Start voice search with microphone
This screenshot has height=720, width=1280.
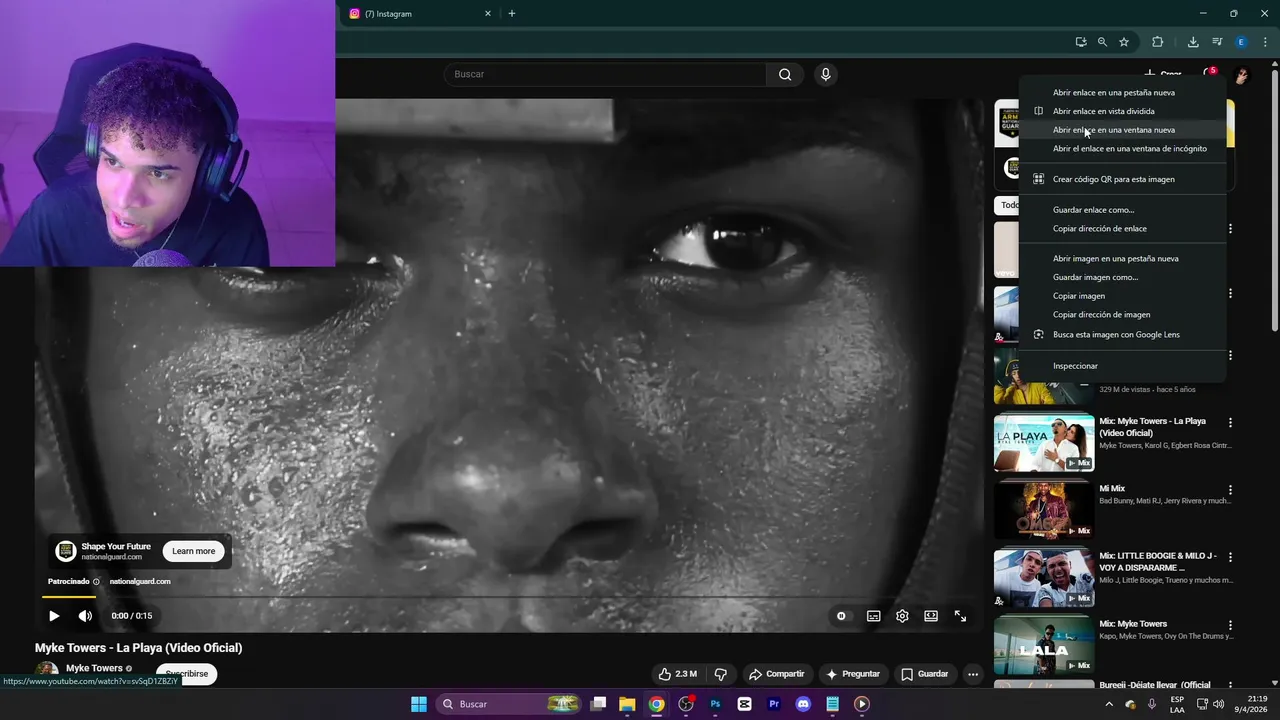(825, 74)
